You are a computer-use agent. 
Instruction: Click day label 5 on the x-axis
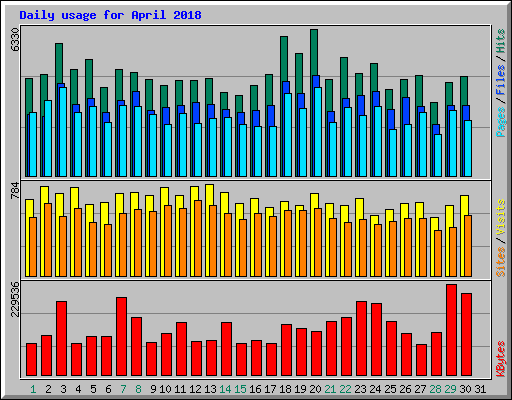pos(93,389)
